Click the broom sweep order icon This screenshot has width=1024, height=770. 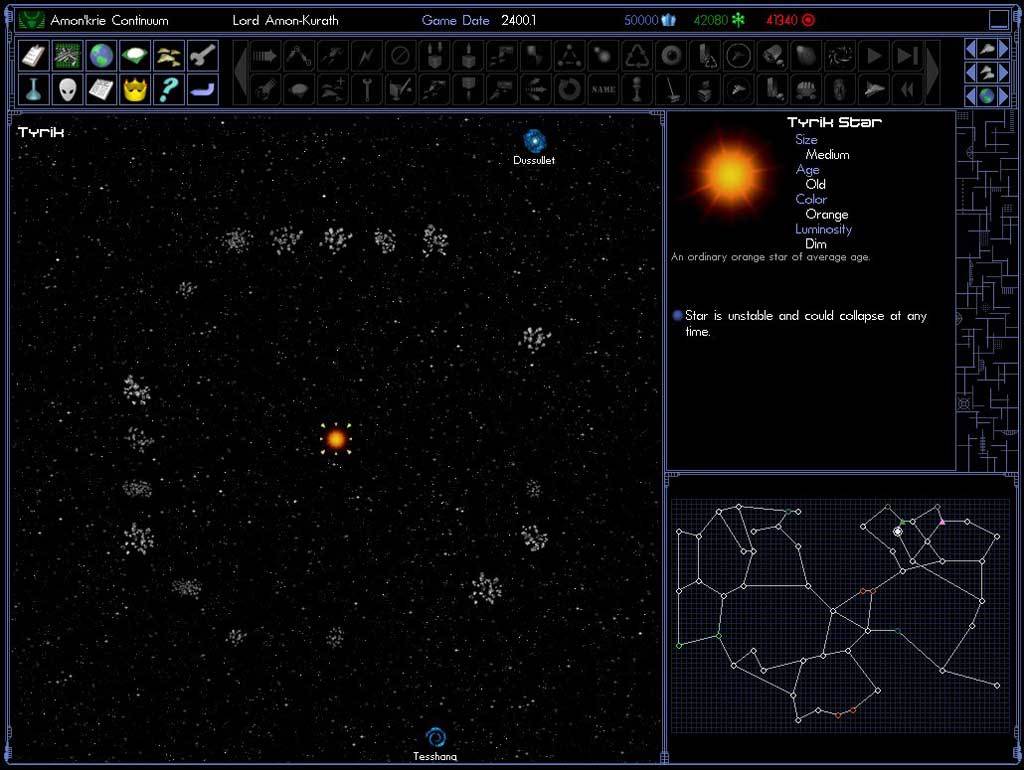coord(671,89)
